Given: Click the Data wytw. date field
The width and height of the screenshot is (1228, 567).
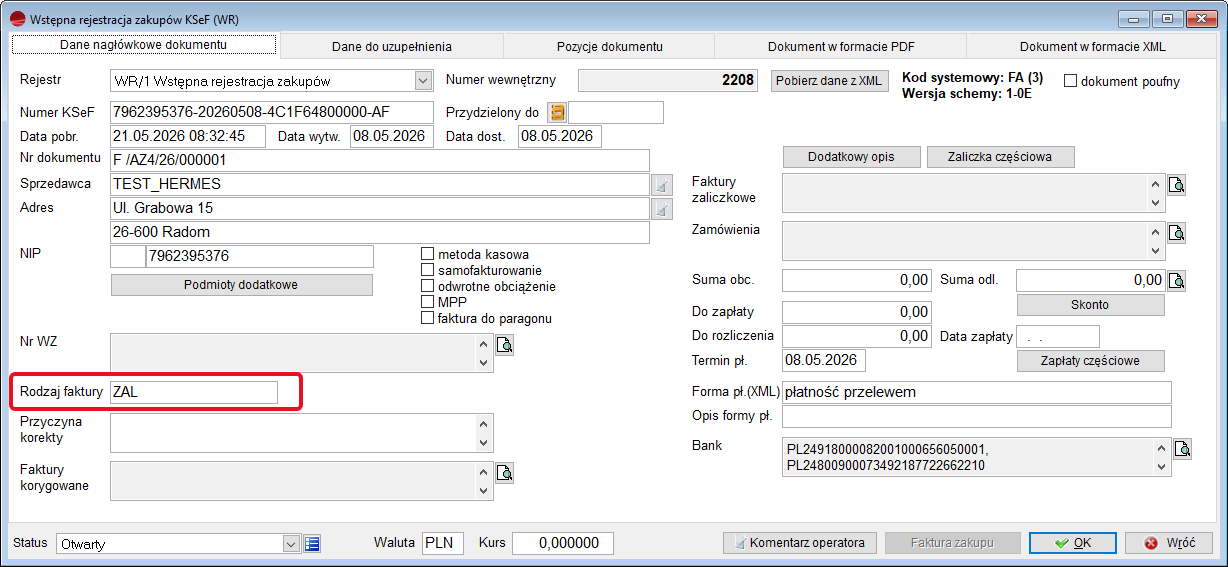Looking at the screenshot, I should click(x=392, y=136).
